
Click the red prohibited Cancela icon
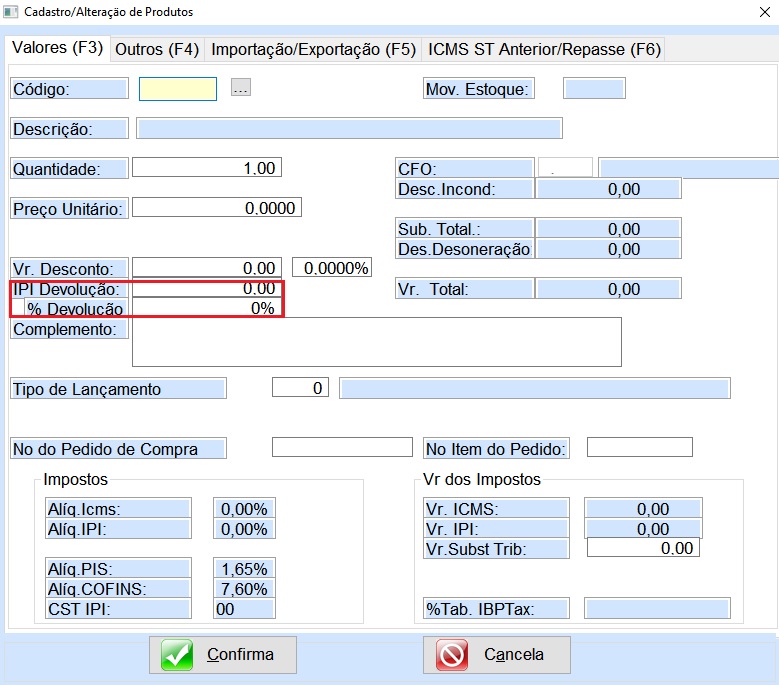454,655
